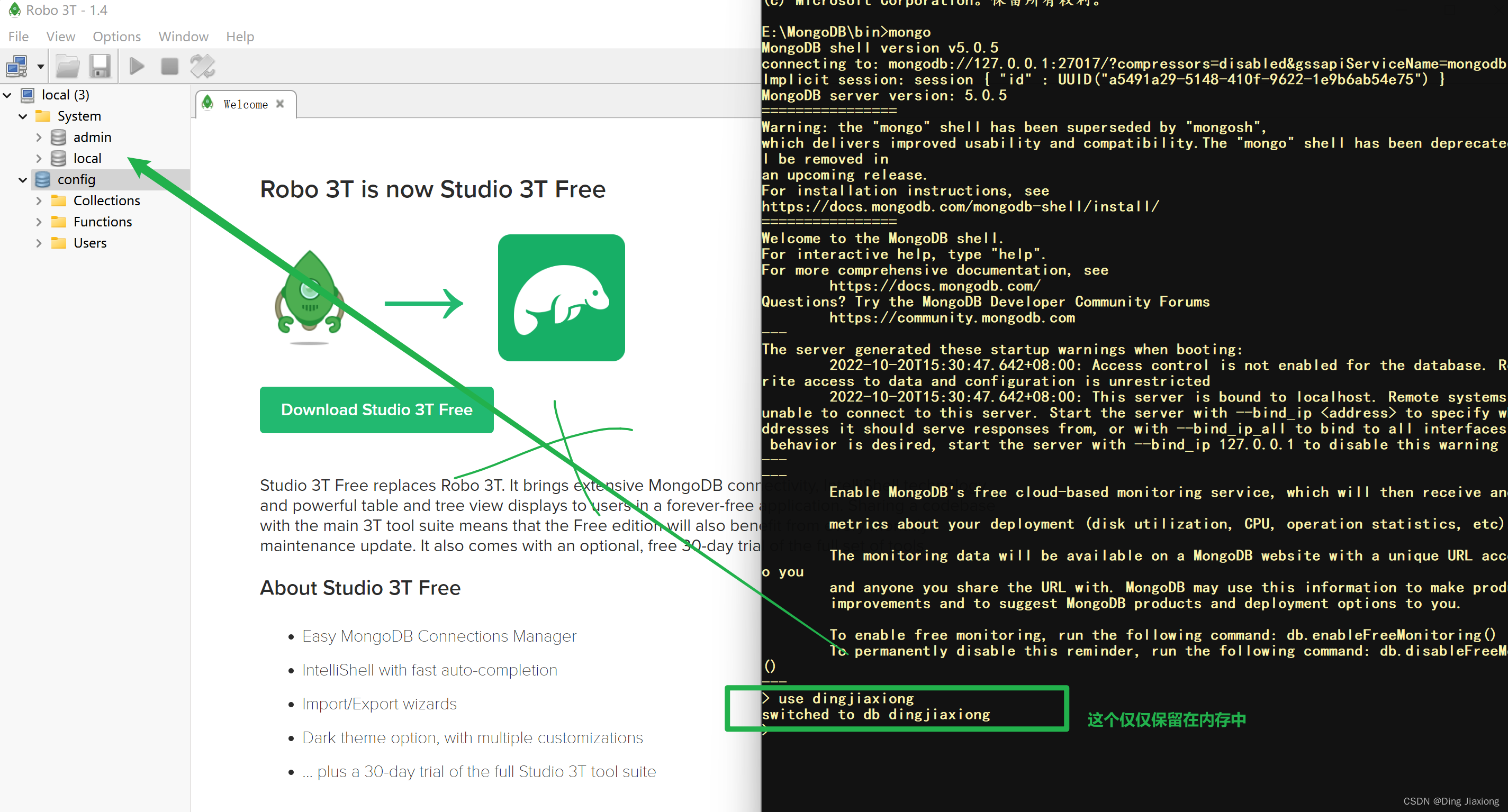Click the Execute play toolbar icon

(137, 66)
